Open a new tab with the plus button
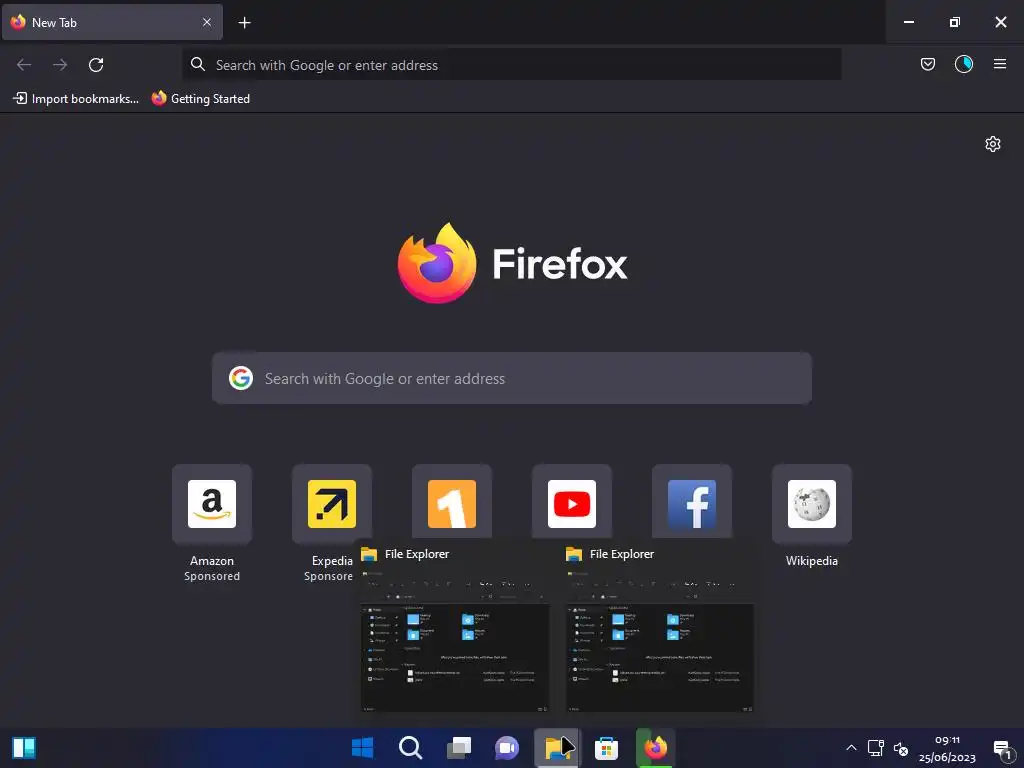 click(x=244, y=23)
